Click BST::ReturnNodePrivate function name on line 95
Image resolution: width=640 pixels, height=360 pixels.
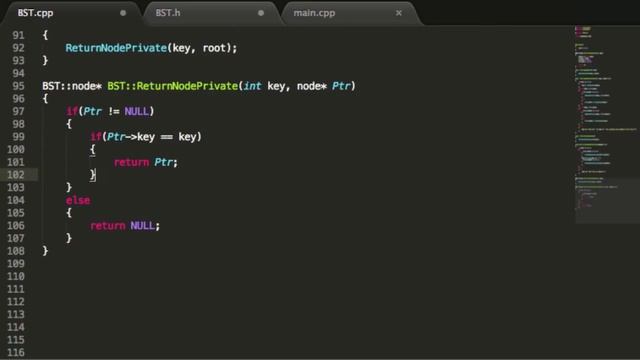click(173, 86)
